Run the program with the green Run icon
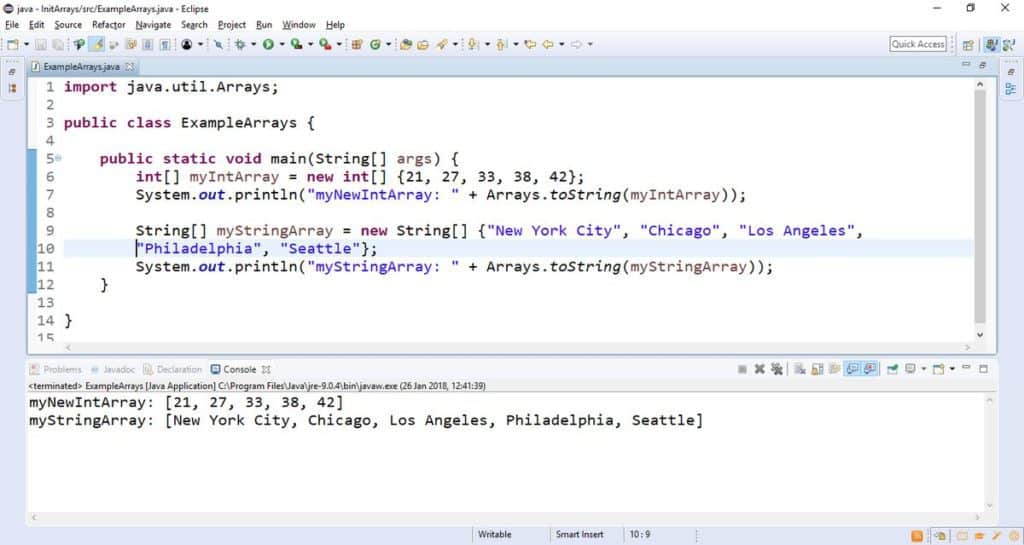Screen dimensions: 1024x545 coord(268,44)
